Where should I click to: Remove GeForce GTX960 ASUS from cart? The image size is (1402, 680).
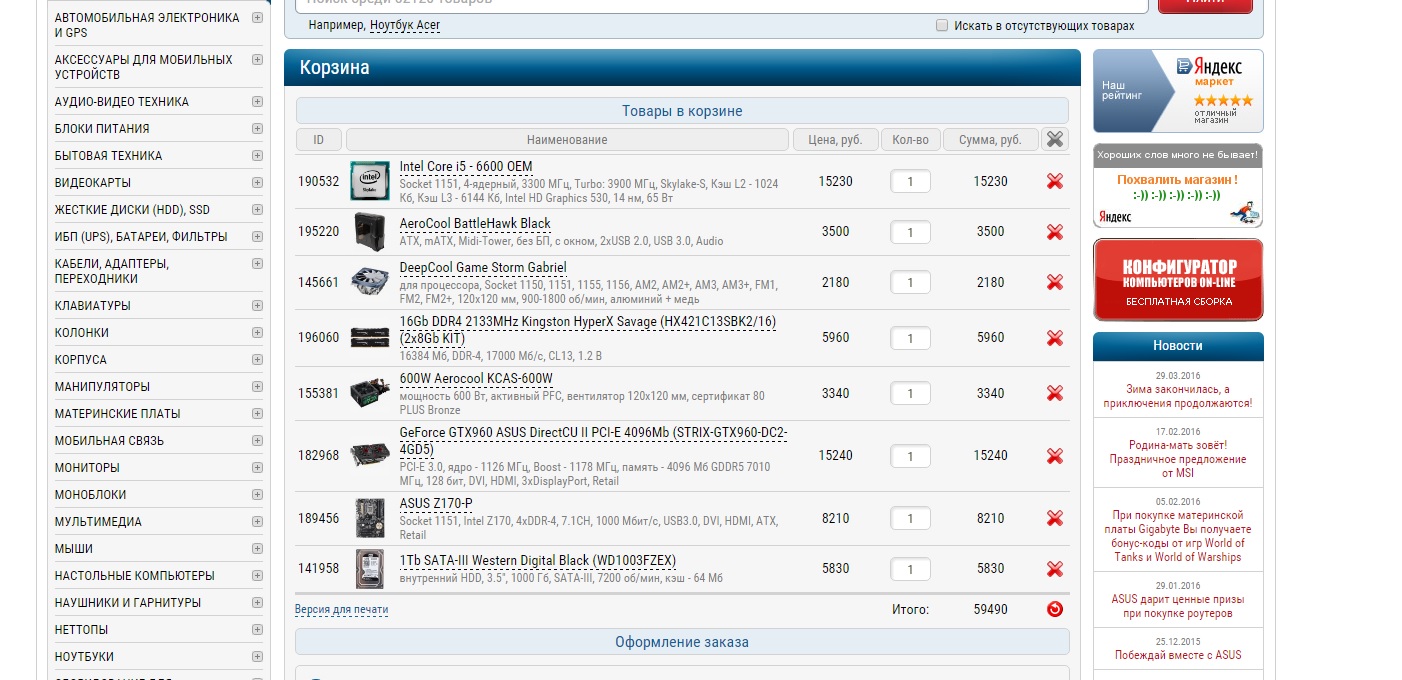pos(1054,456)
